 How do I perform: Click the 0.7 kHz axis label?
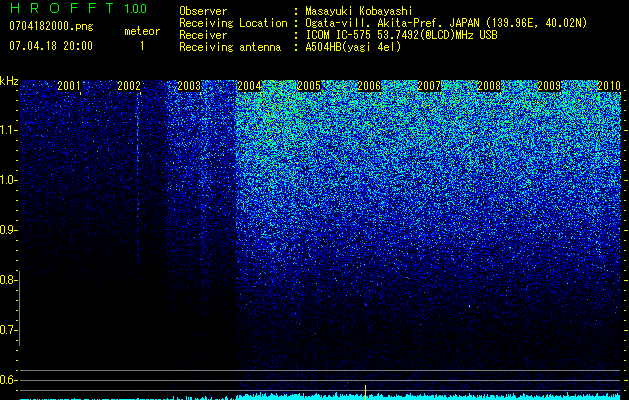(x=8, y=330)
